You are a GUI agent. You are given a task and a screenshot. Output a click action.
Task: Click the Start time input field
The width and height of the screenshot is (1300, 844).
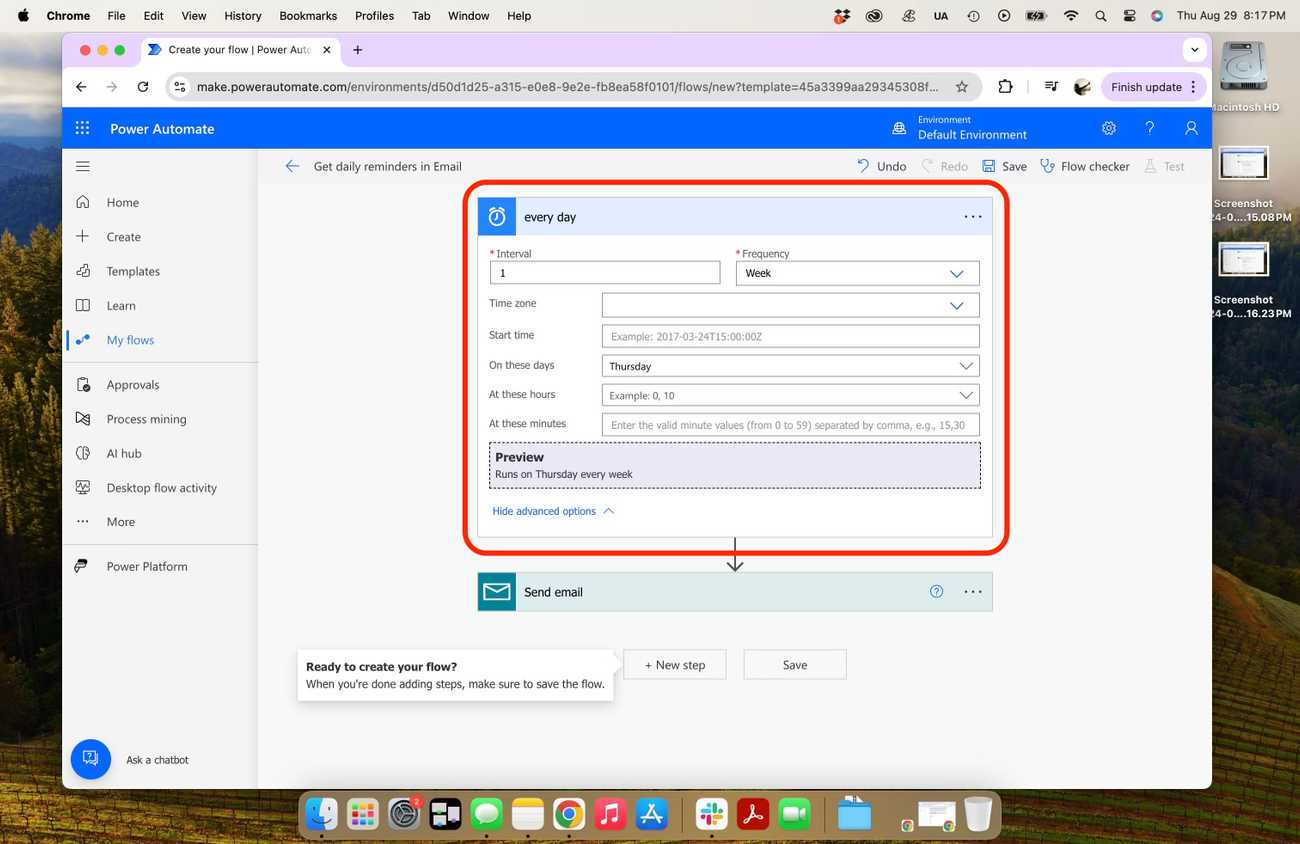click(790, 336)
